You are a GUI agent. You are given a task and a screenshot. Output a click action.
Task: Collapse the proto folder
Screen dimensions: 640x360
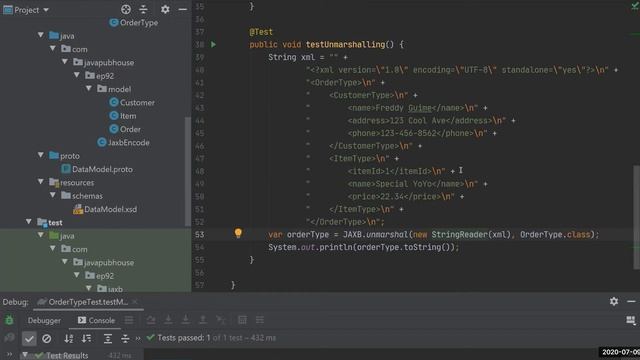pos(41,155)
